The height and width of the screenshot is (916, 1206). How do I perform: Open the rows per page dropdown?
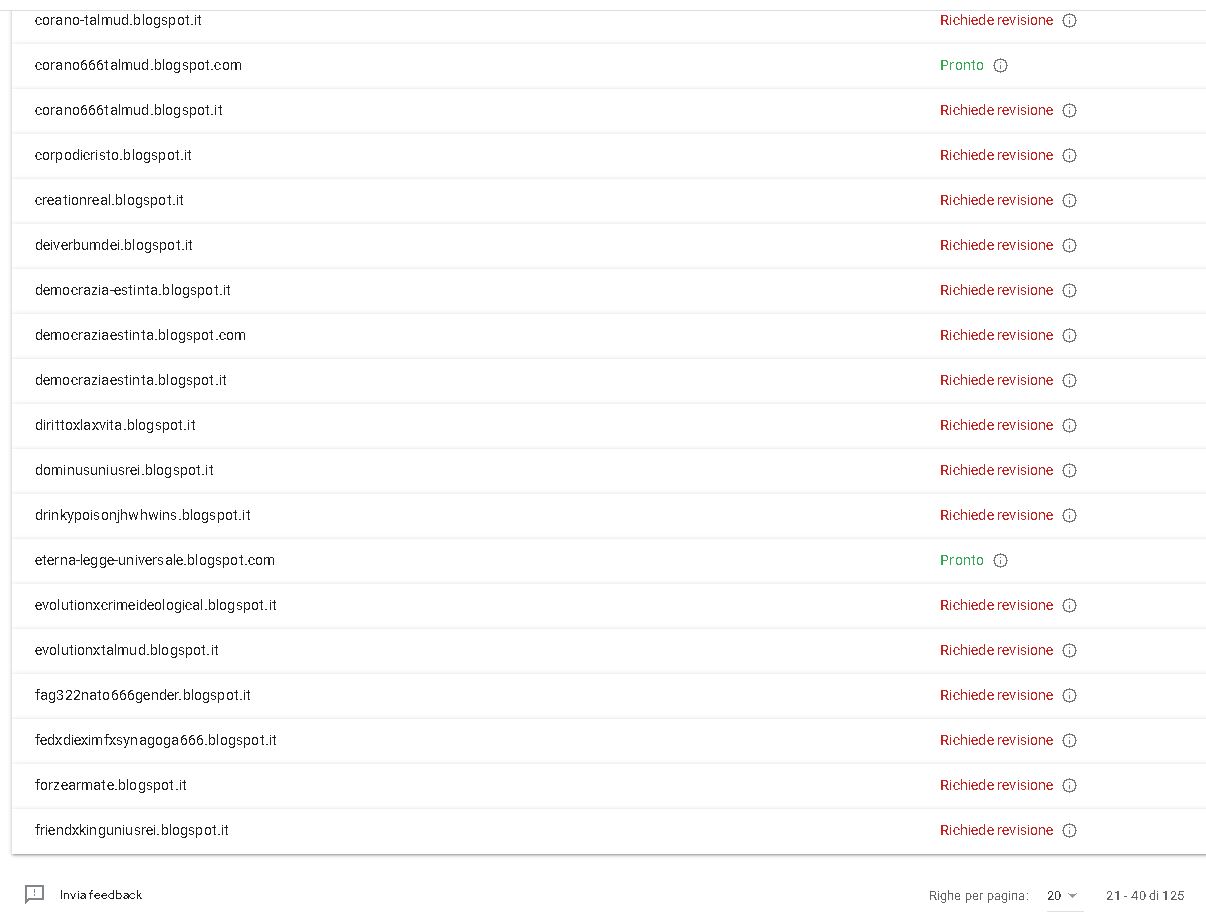click(1062, 895)
